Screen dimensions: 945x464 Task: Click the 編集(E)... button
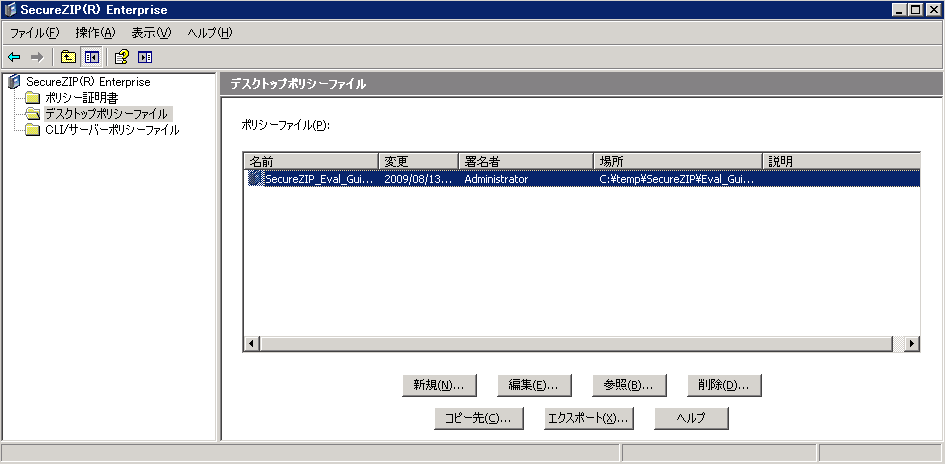(x=535, y=385)
